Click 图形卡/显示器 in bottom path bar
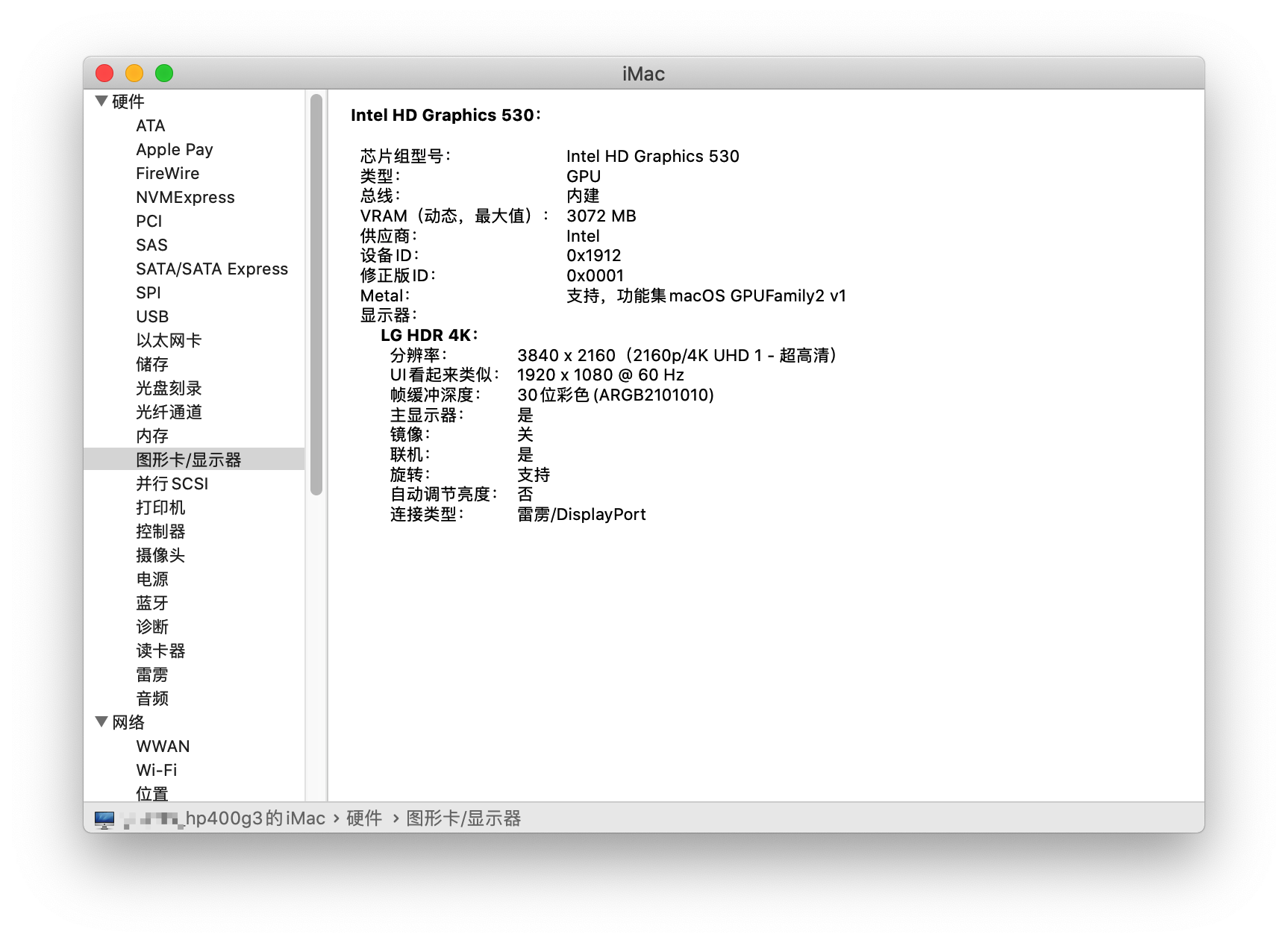The width and height of the screenshot is (1288, 943). point(463,818)
